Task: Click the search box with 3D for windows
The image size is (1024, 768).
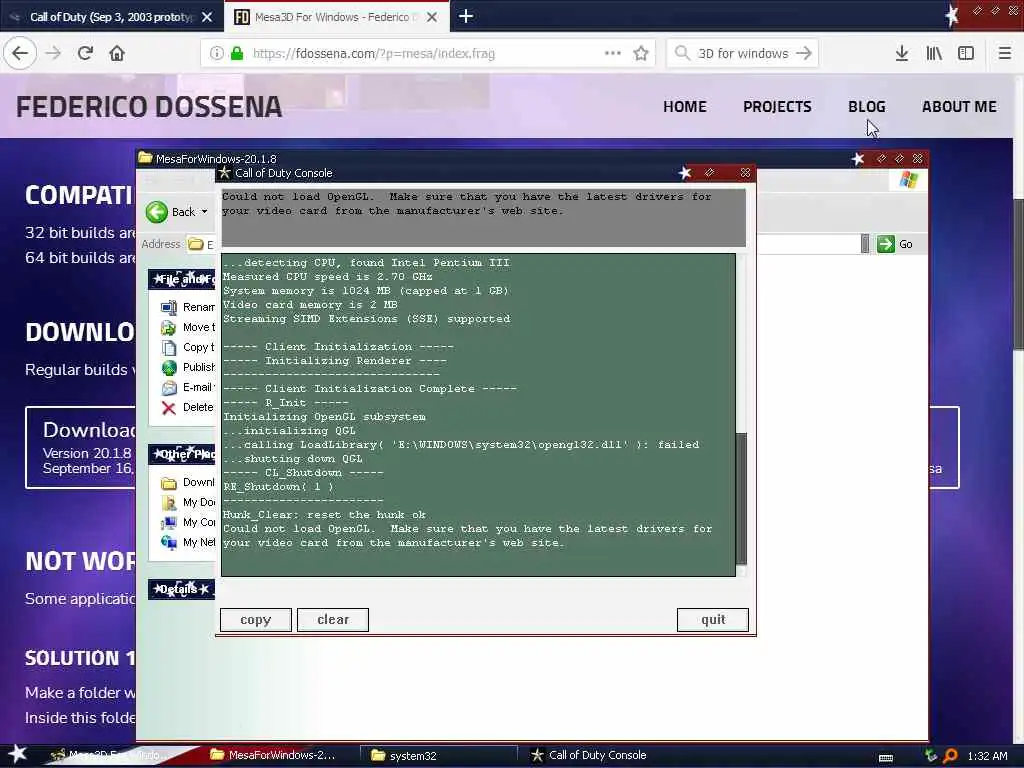Action: (743, 54)
